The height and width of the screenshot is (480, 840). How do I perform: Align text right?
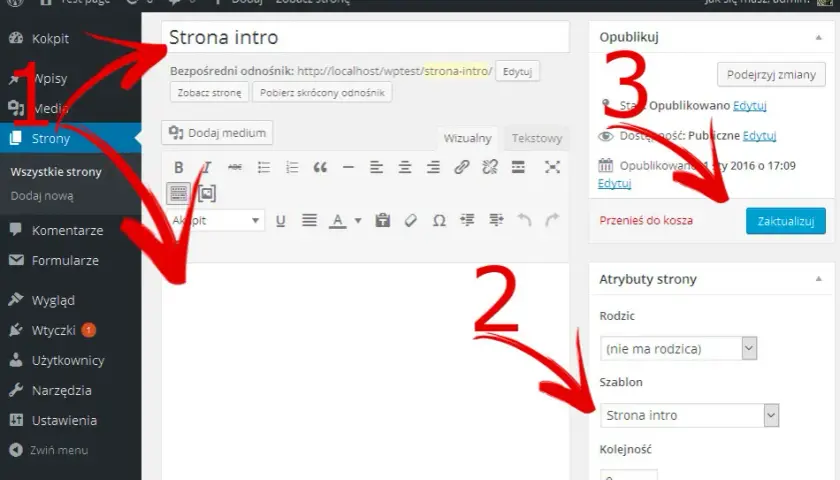(433, 167)
